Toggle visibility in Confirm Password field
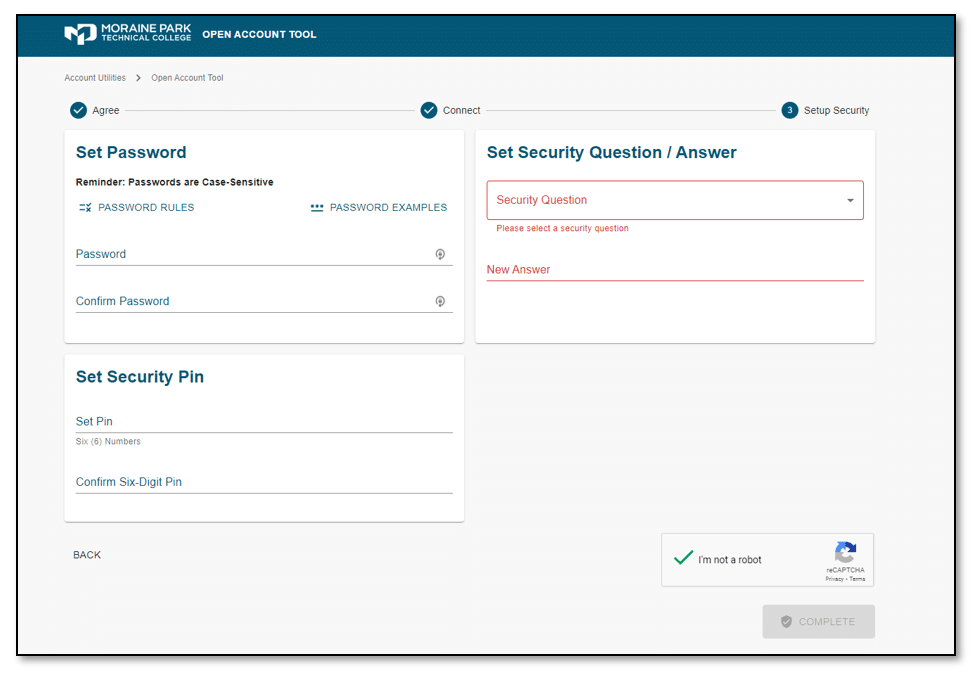This screenshot has height=677, width=979. (x=440, y=301)
